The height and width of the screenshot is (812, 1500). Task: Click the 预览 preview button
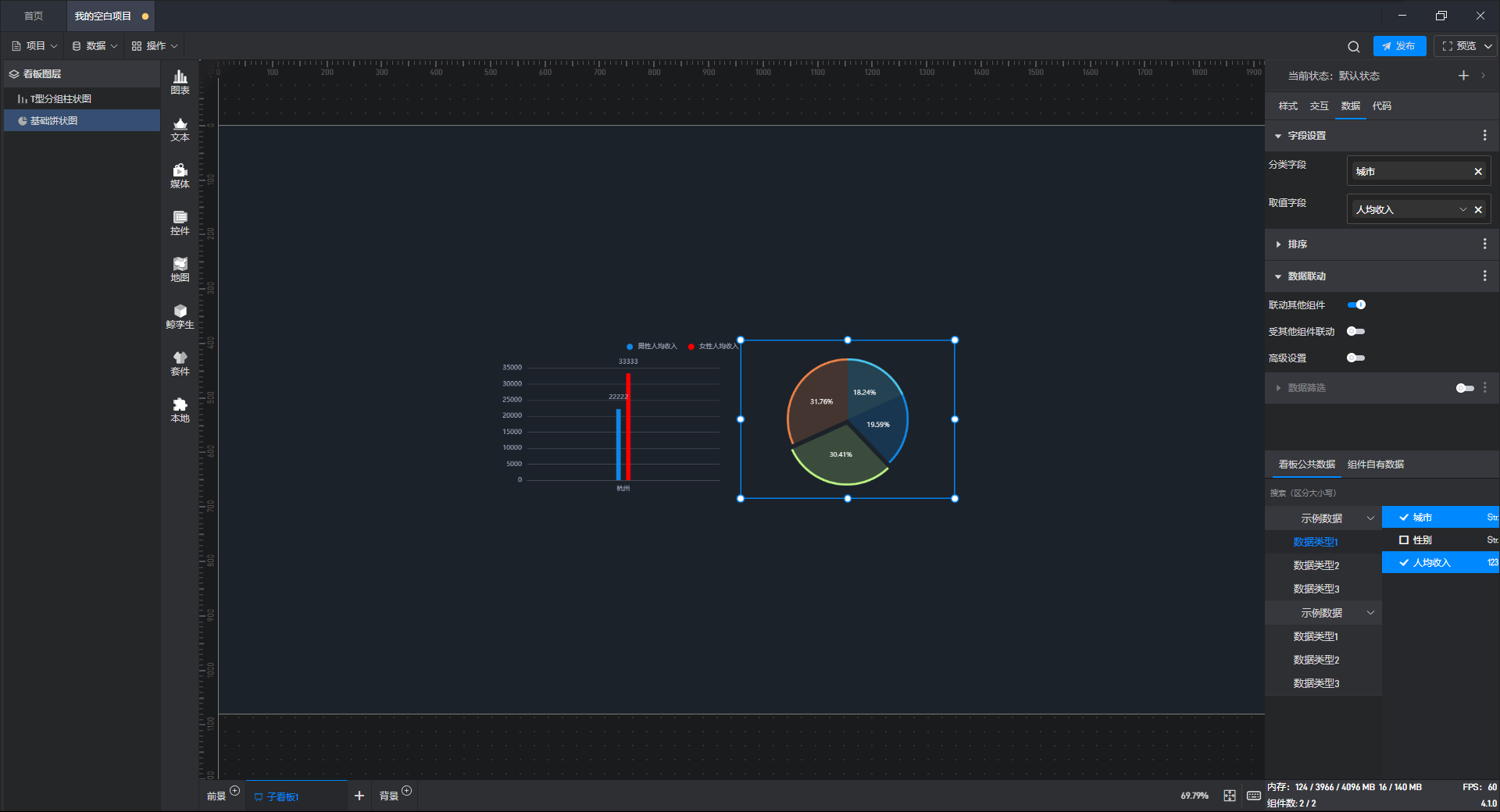1459,46
